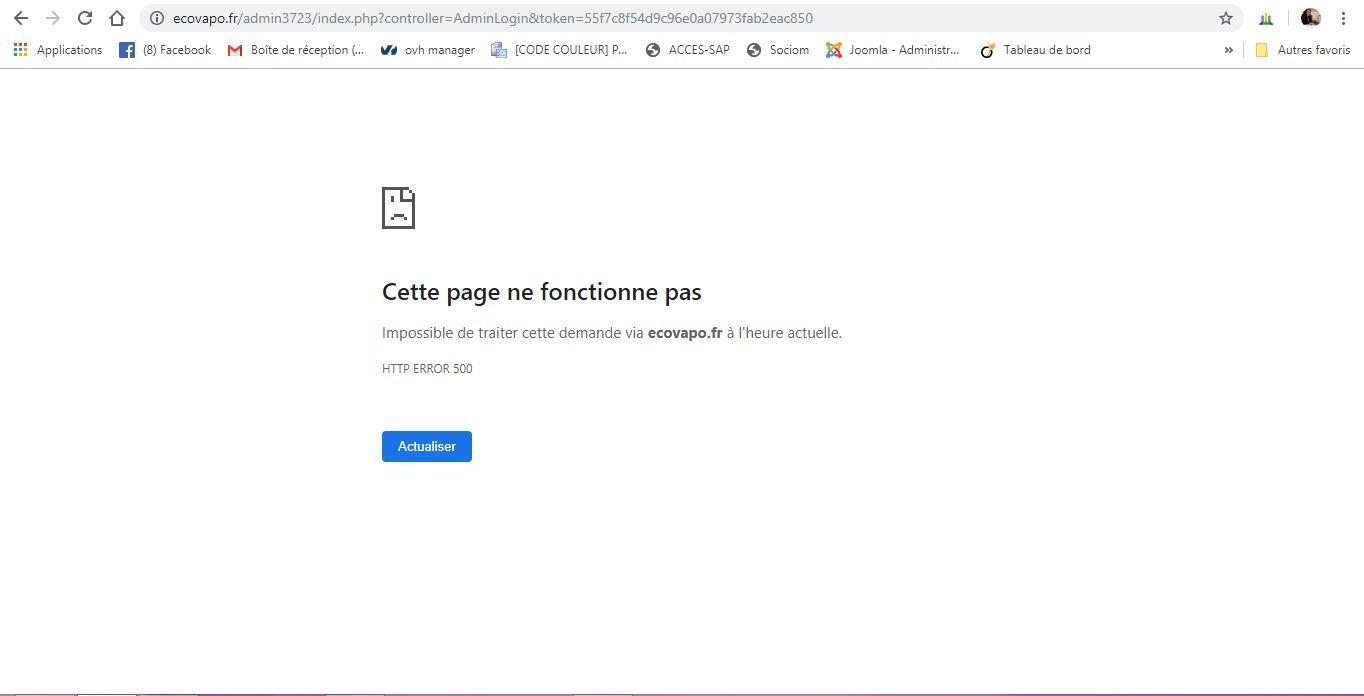Bookmark this page with the star icon
This screenshot has height=696, width=1364.
1226,18
